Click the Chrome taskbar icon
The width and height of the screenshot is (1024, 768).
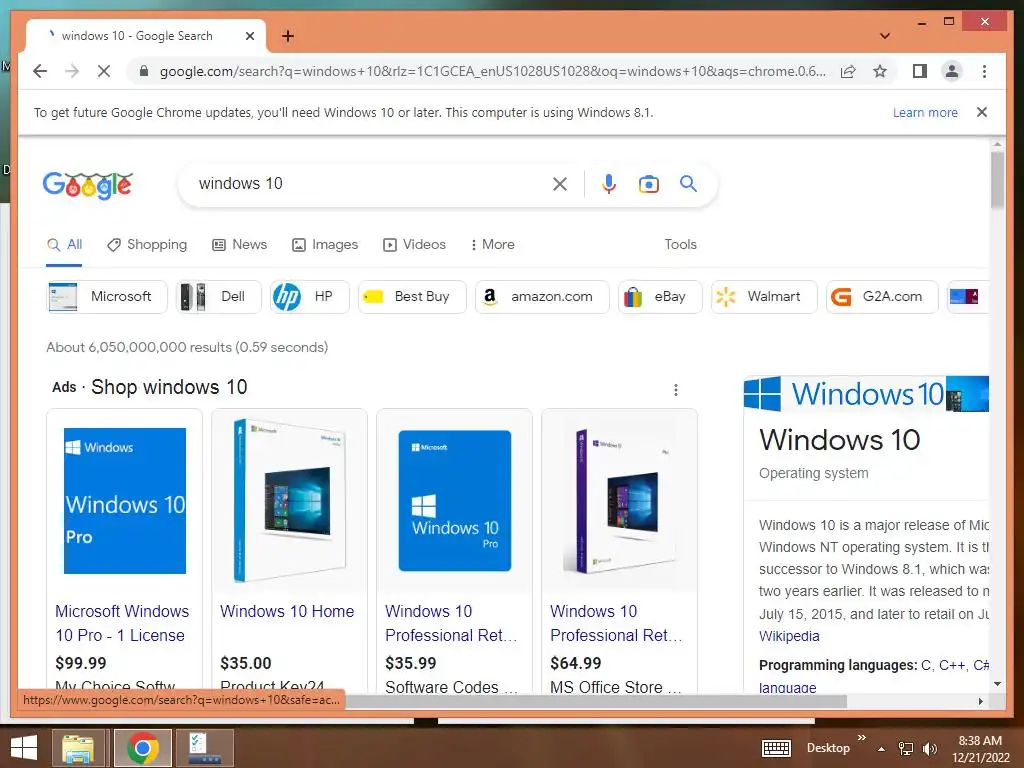point(142,748)
